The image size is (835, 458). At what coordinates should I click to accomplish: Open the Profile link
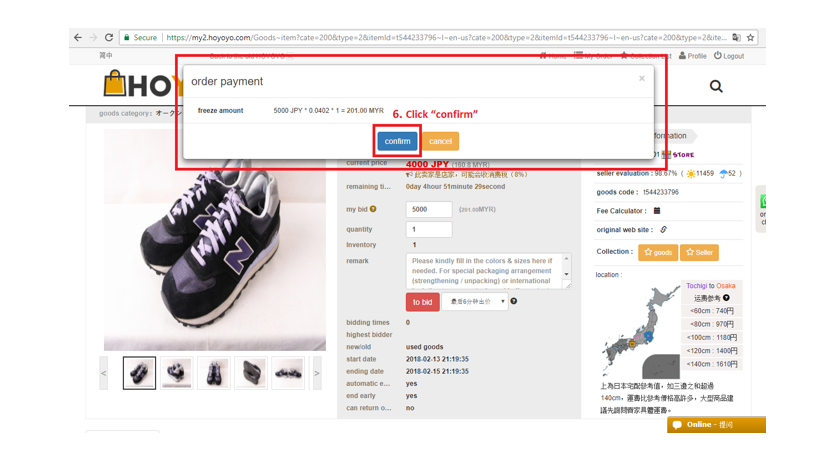coord(692,56)
